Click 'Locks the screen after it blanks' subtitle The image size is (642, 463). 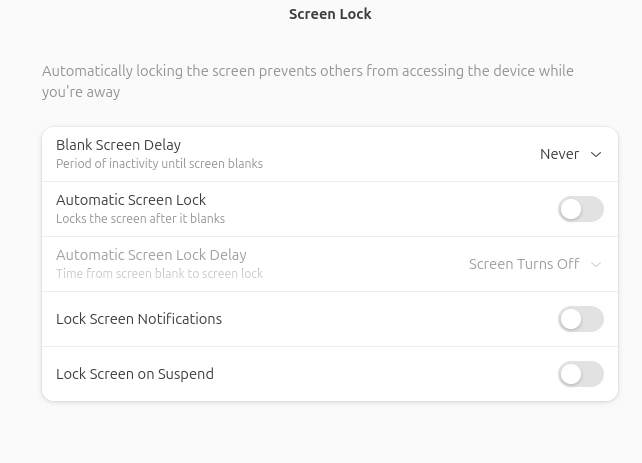tap(140, 219)
